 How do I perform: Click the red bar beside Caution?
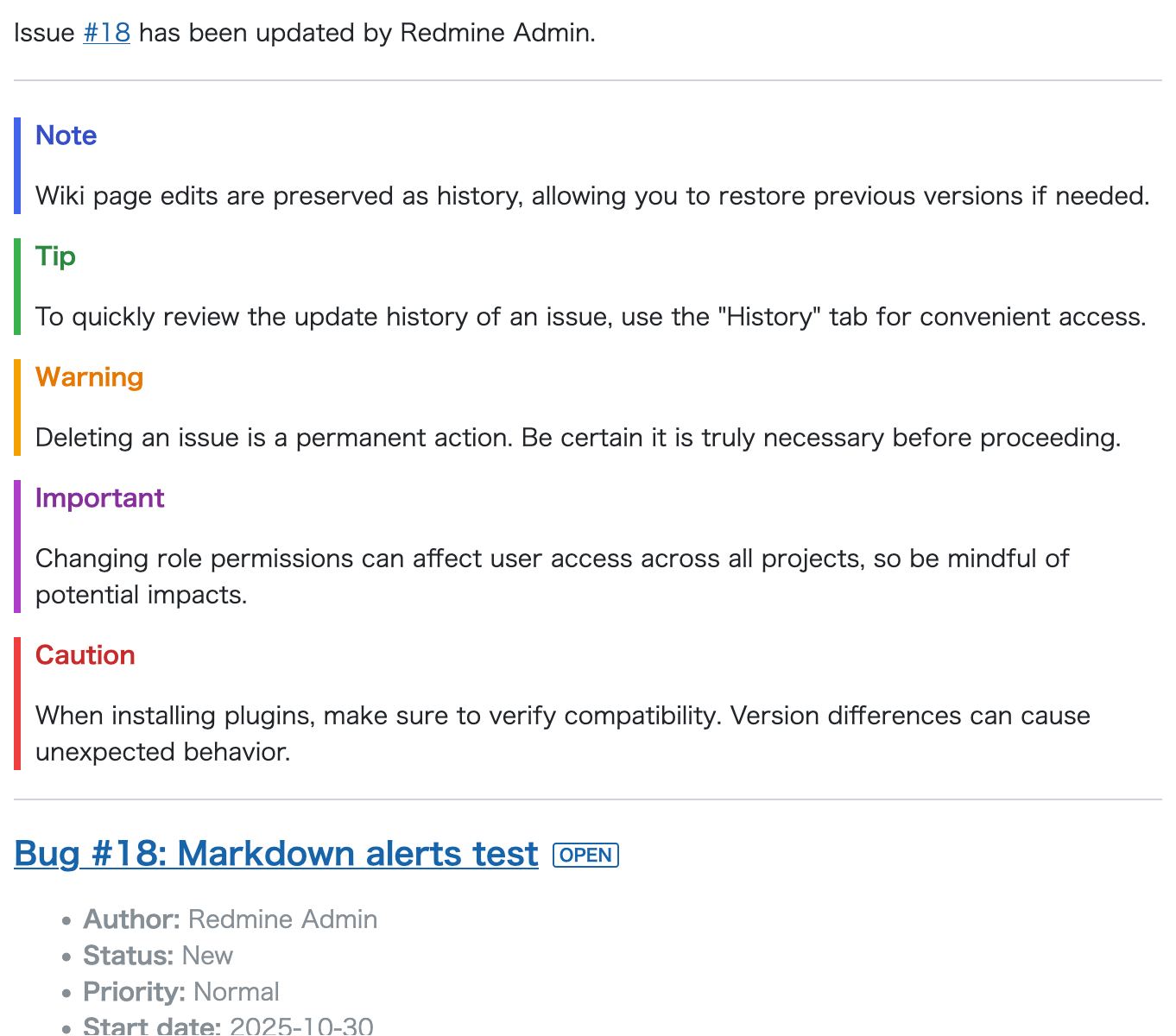click(x=17, y=703)
